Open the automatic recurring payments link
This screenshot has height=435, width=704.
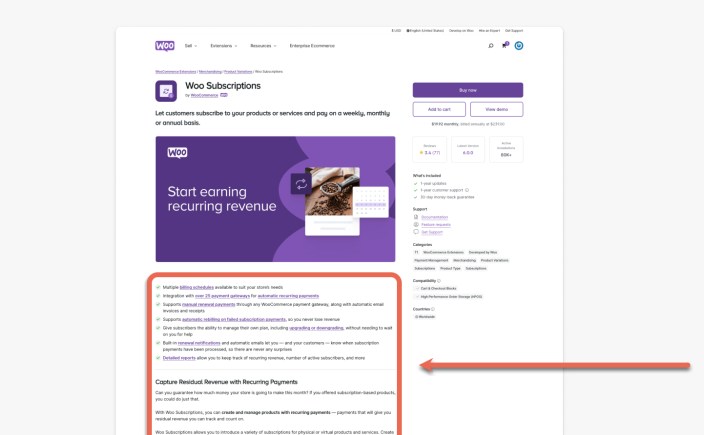click(288, 296)
